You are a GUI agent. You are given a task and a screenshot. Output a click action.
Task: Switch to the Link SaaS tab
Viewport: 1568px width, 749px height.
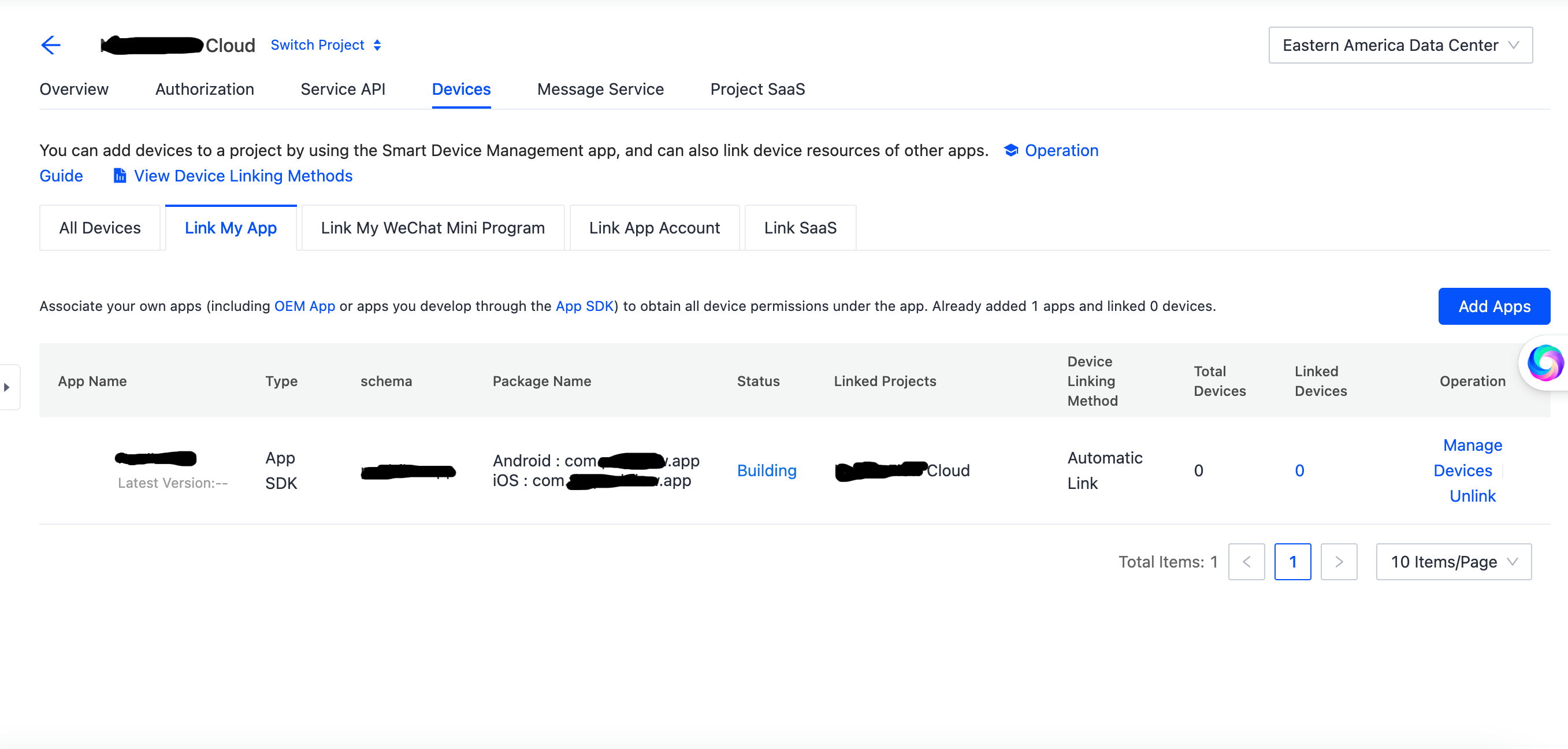point(800,228)
